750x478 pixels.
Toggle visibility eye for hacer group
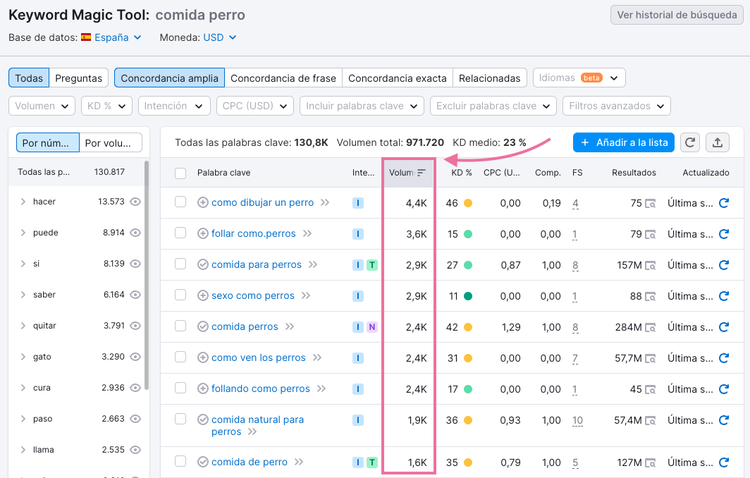(135, 201)
